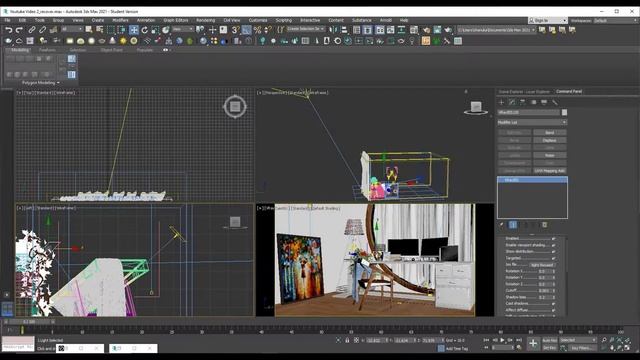Toggle Angle Snap button
This screenshot has height=360, width=640.
coord(246,30)
